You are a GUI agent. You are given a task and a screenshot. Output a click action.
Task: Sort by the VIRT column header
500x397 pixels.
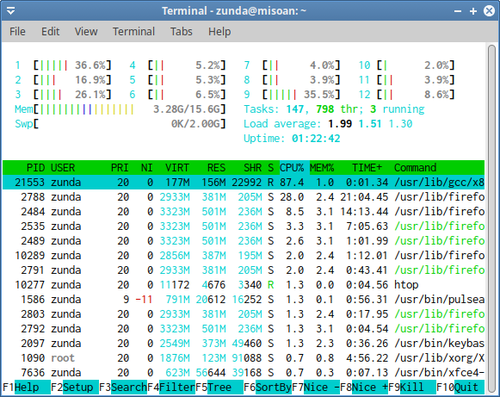point(177,168)
